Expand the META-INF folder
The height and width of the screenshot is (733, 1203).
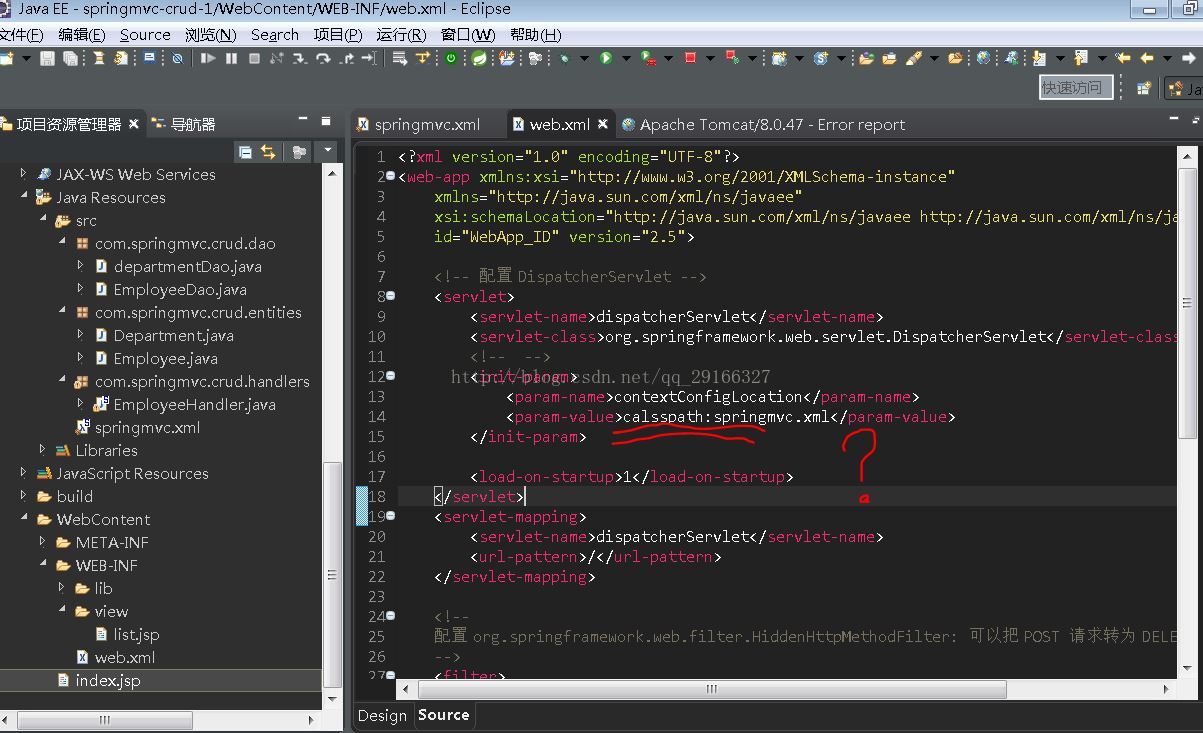[43, 542]
